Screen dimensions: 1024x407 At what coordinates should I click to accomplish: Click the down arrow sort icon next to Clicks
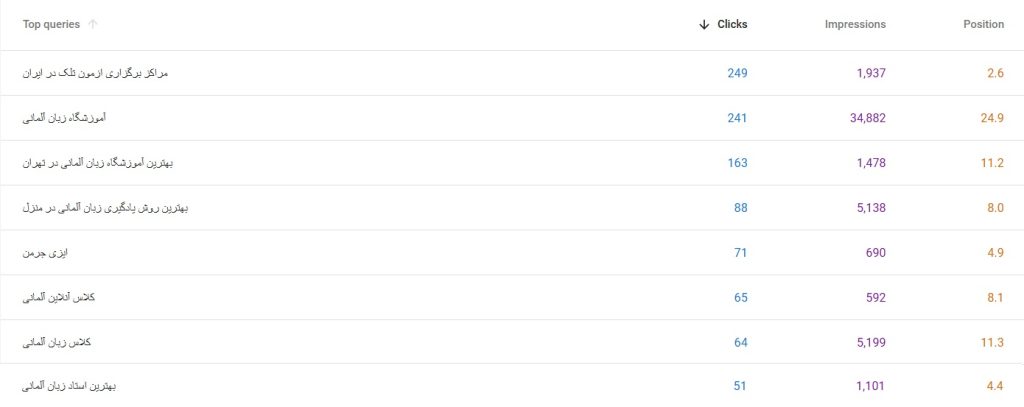coord(704,24)
